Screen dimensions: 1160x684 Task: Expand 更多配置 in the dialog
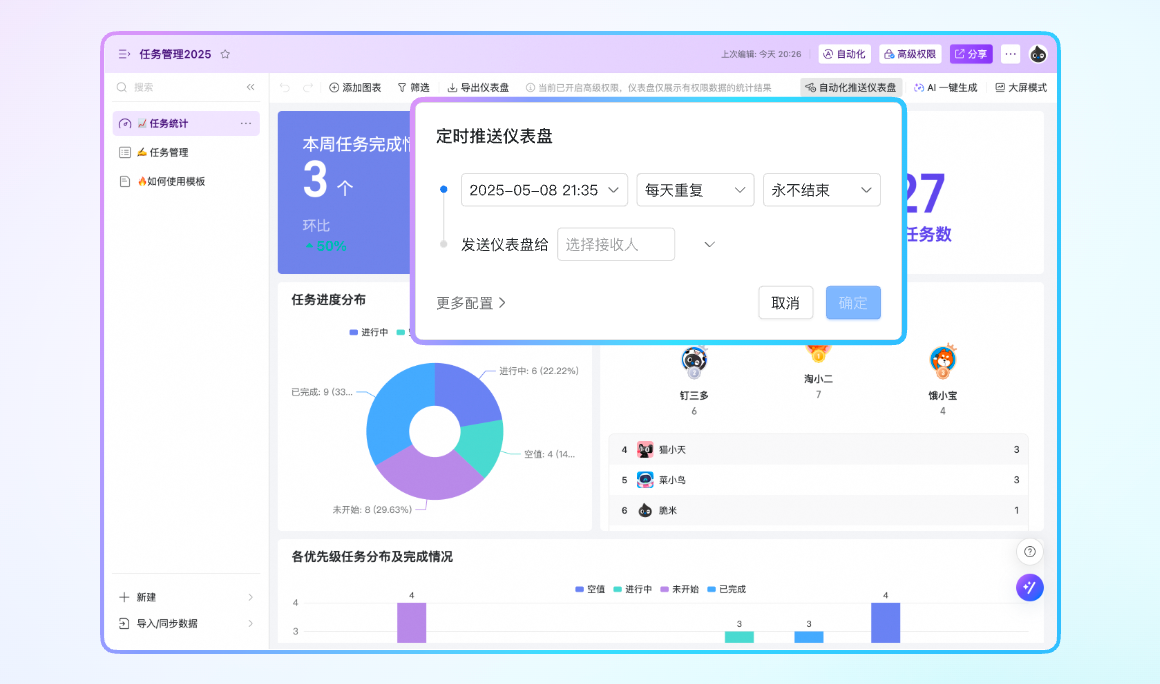click(471, 302)
